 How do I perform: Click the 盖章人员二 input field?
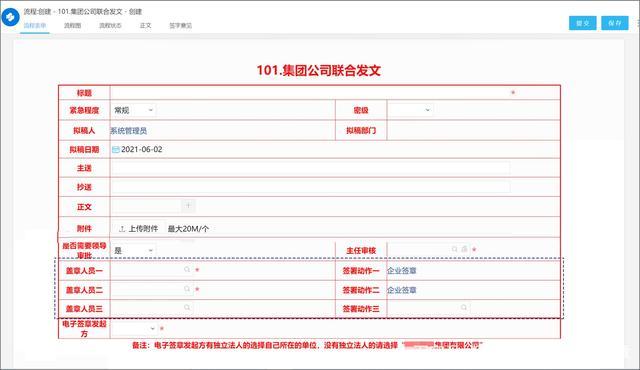[151, 289]
